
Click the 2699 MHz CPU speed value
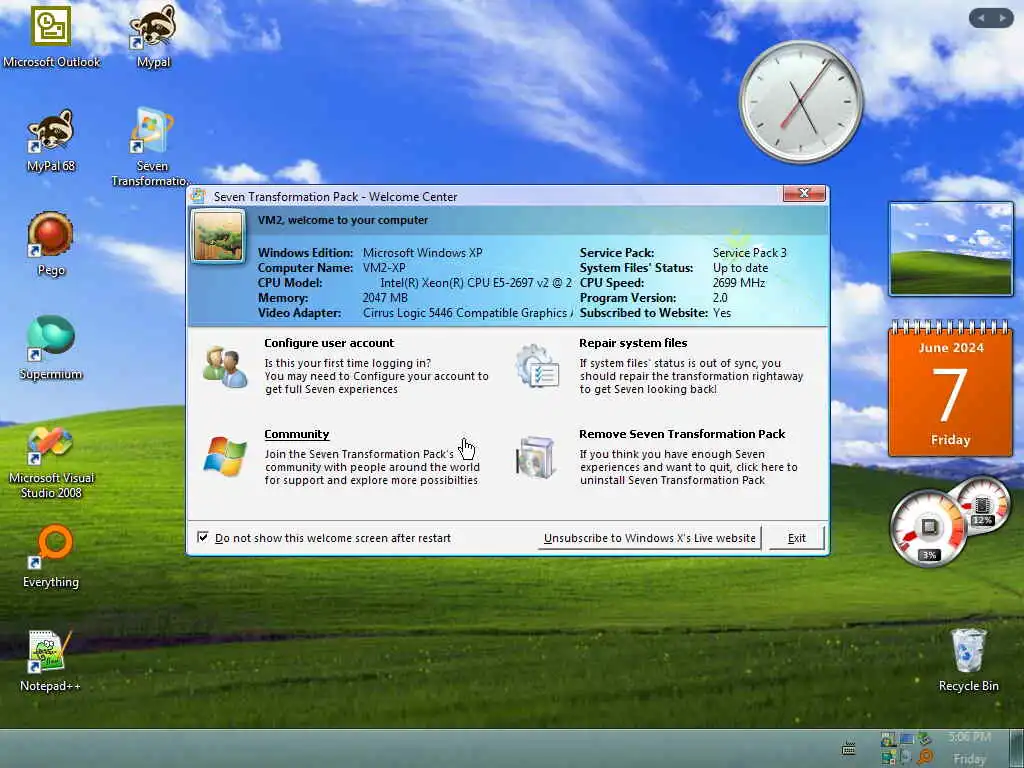coord(739,283)
